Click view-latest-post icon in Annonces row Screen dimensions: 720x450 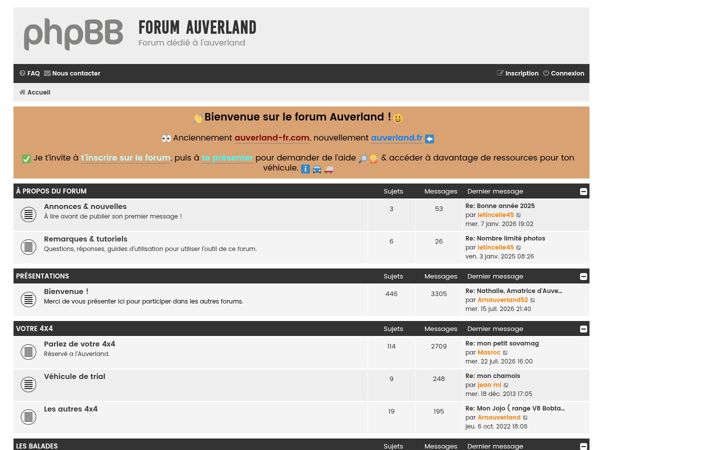click(519, 215)
